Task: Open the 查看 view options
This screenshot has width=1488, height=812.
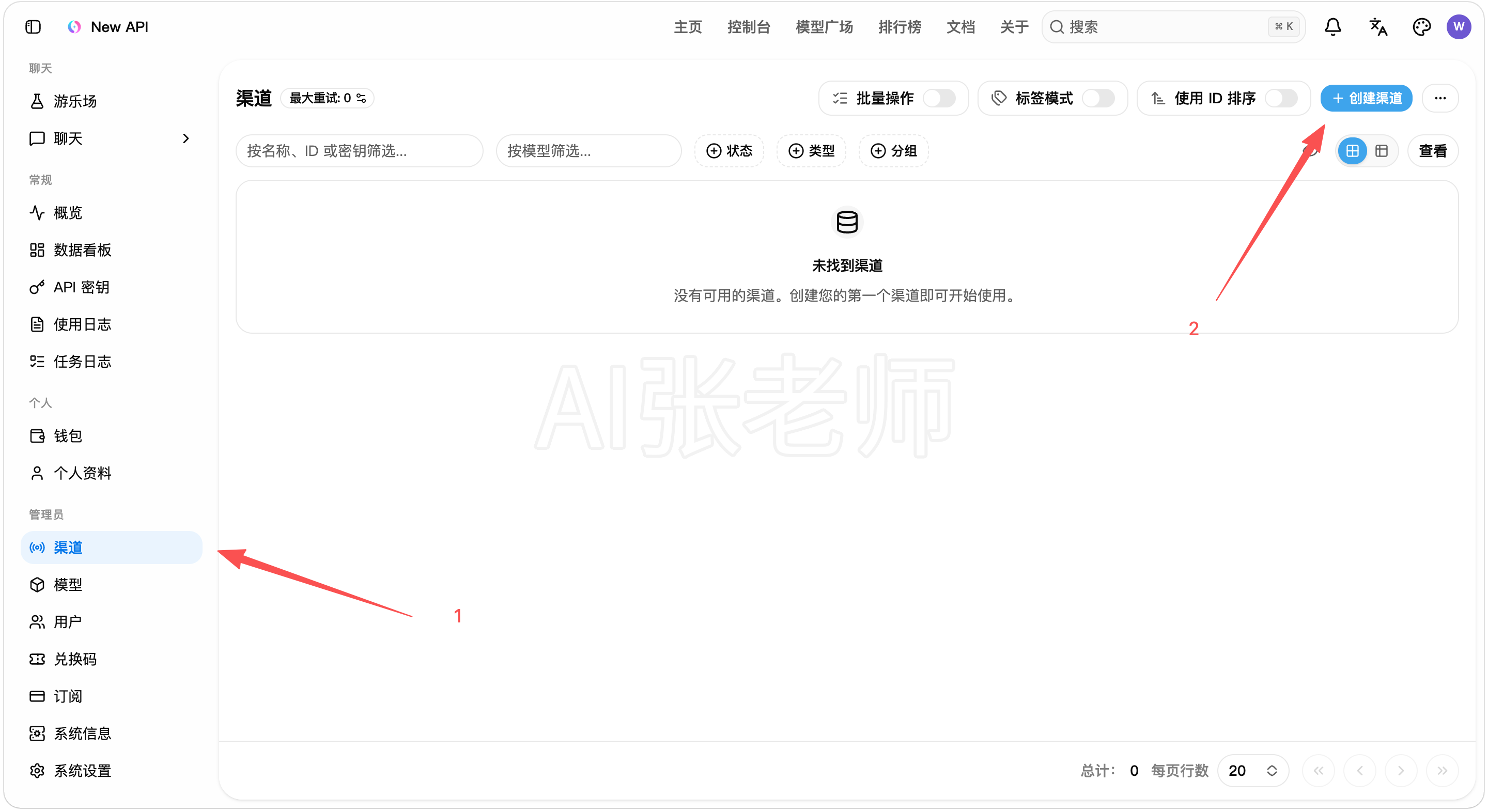Action: [1433, 151]
